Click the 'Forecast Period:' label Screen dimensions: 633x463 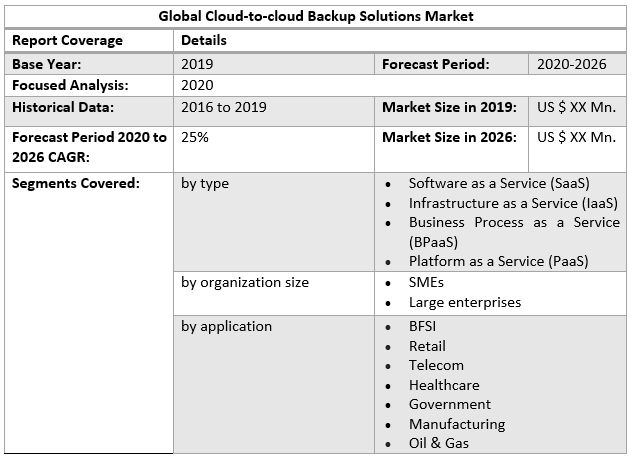435,64
